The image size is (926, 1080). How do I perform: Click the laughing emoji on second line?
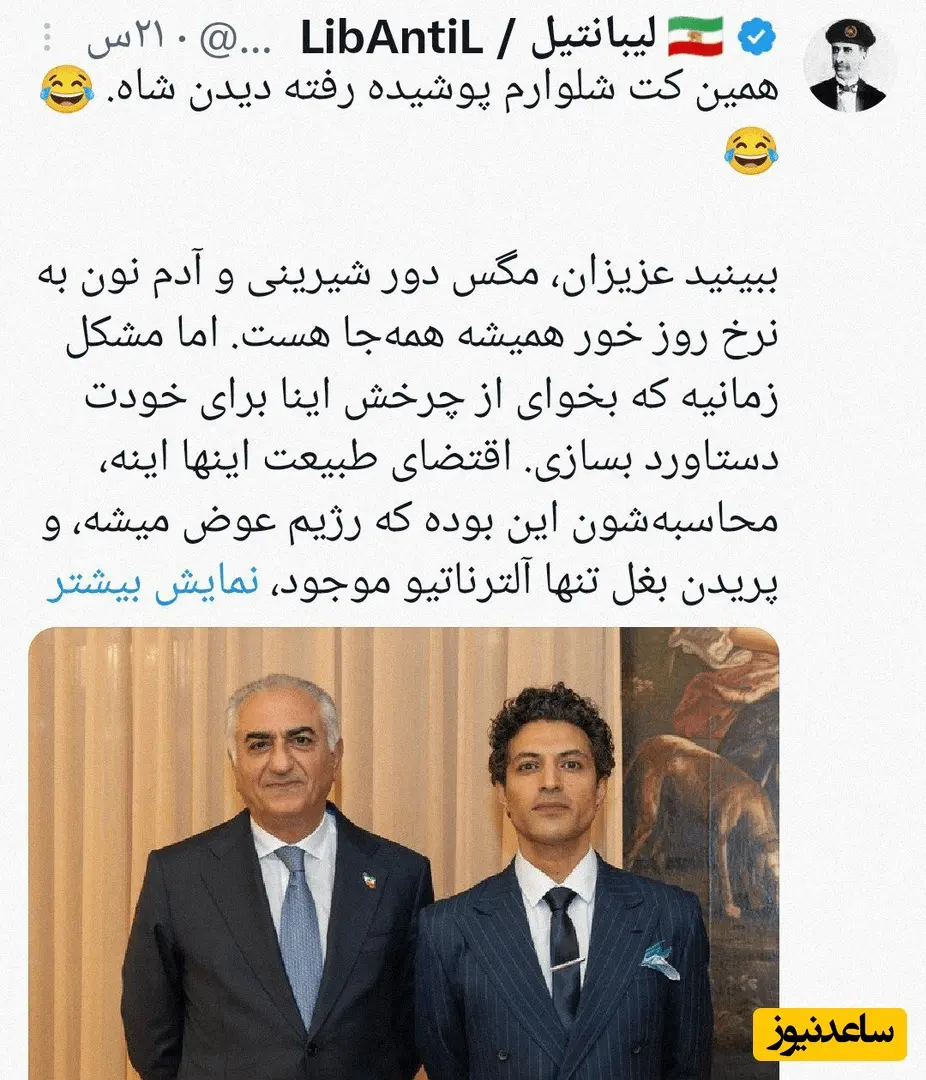point(751,150)
